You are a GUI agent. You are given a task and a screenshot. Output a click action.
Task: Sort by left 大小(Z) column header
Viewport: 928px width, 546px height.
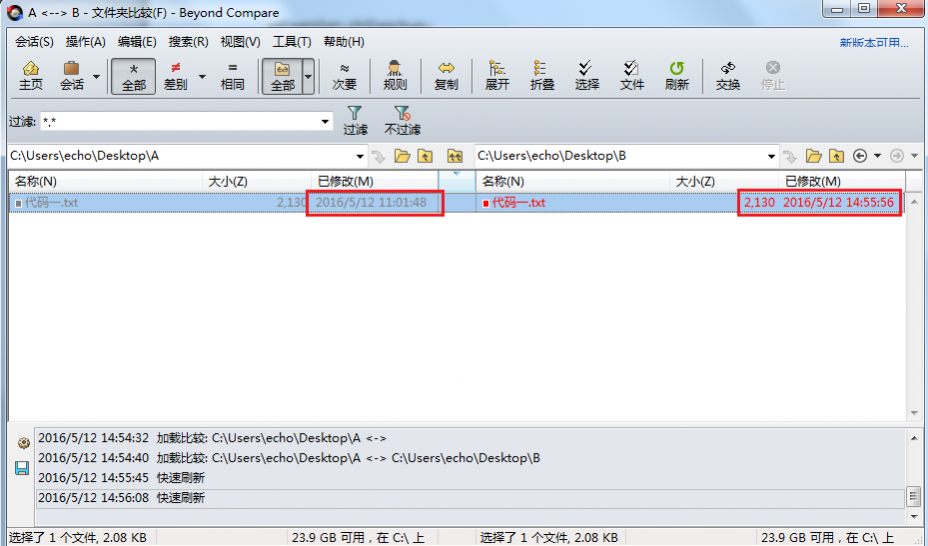pyautogui.click(x=257, y=181)
